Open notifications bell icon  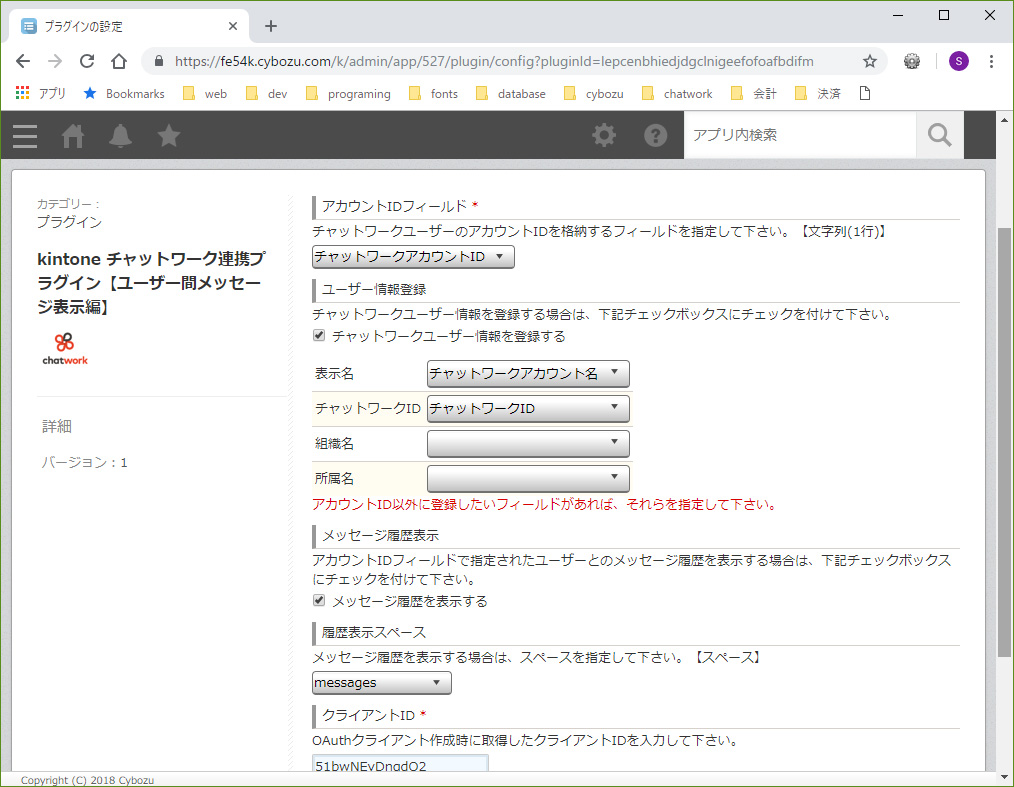coord(120,136)
